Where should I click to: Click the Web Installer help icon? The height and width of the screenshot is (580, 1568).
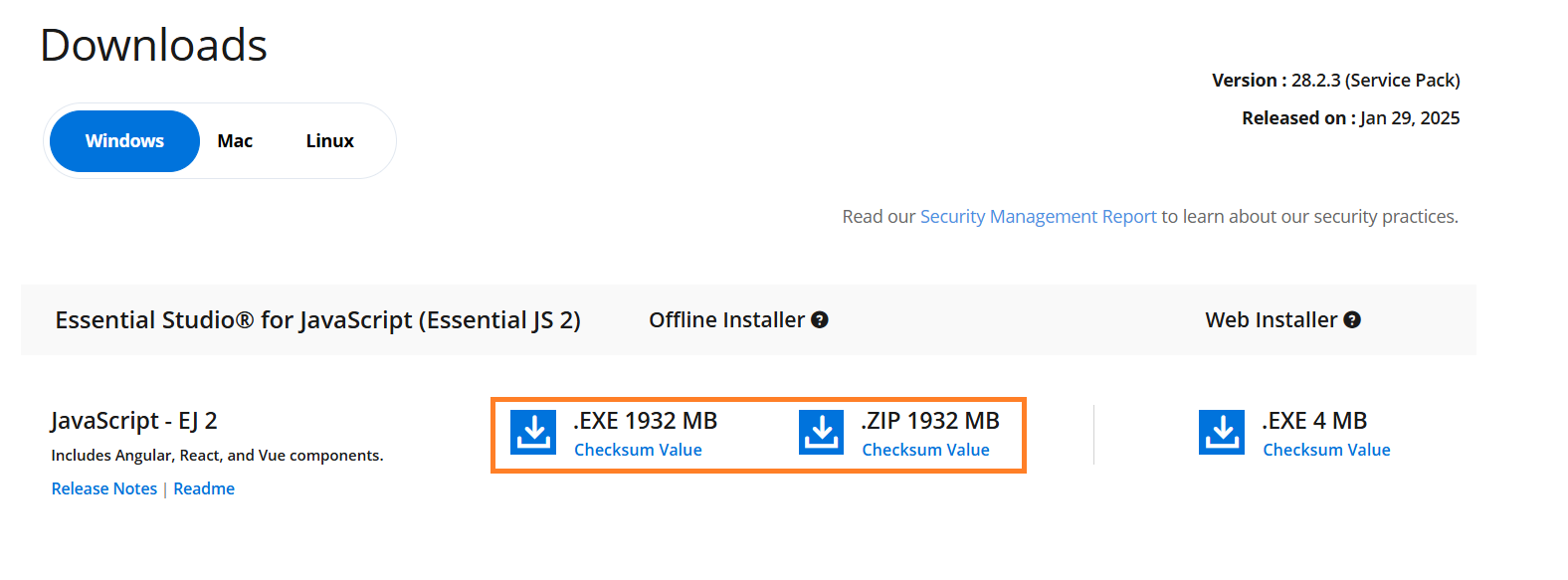tap(1352, 320)
